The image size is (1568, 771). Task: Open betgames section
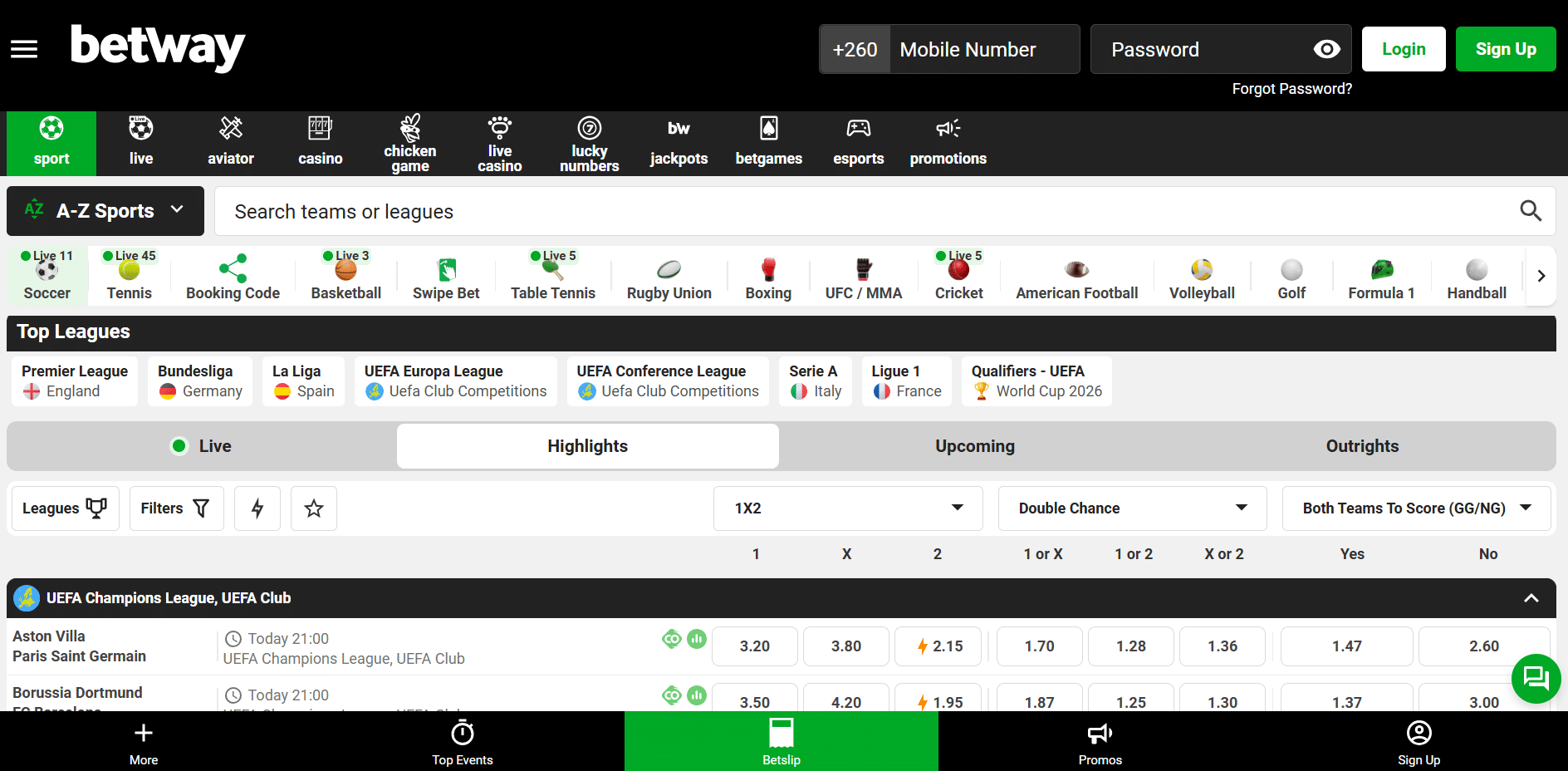pyautogui.click(x=769, y=143)
